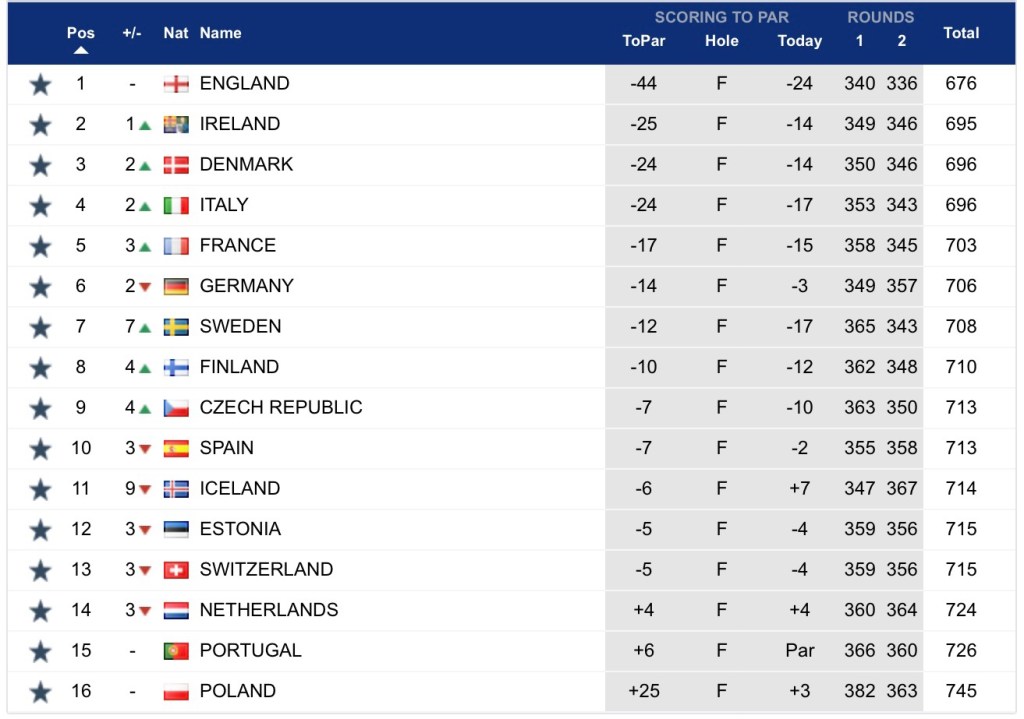Star the Ireland team row
Viewport: 1024px width, 719px height.
point(40,125)
